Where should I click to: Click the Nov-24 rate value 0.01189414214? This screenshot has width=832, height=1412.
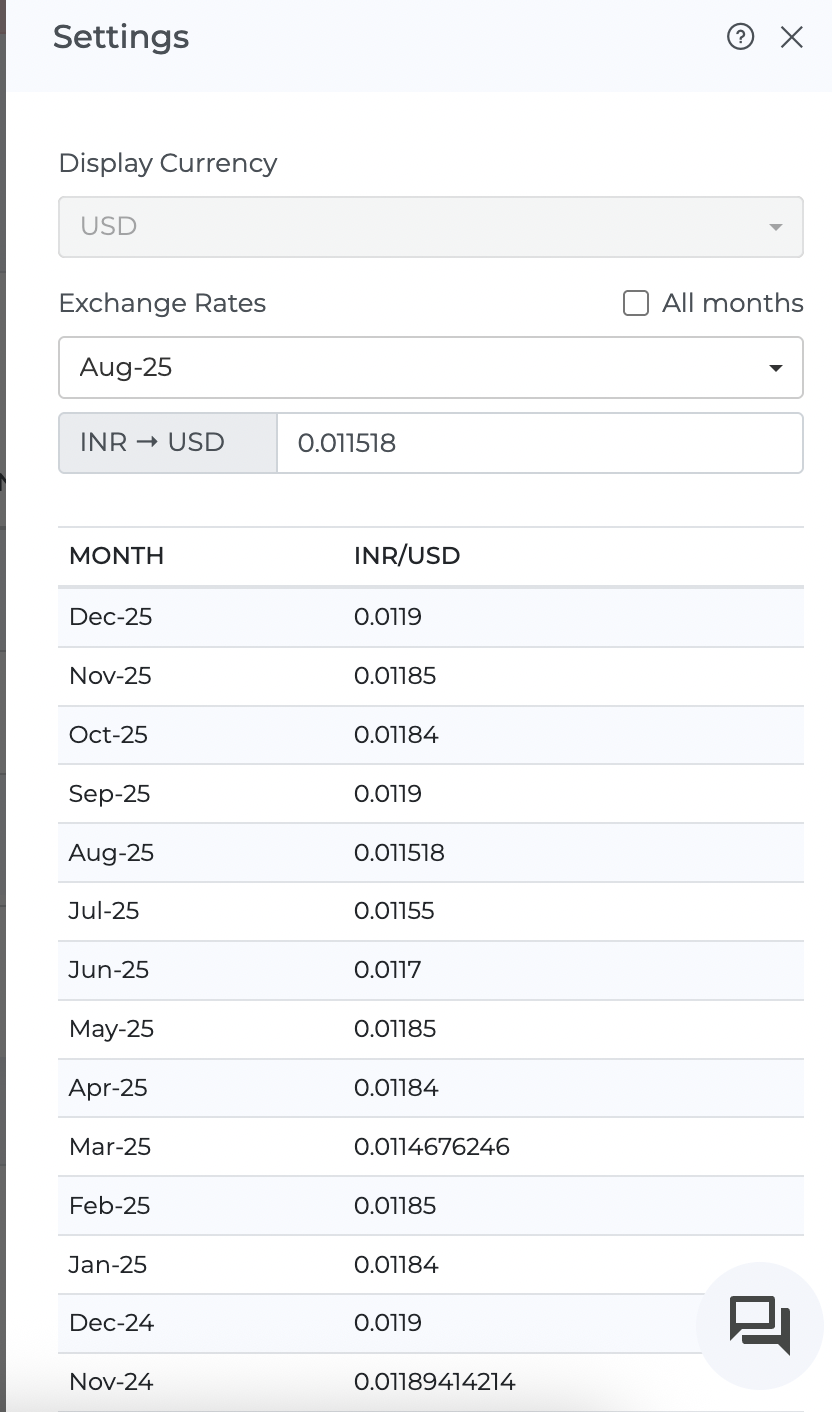coord(434,1382)
